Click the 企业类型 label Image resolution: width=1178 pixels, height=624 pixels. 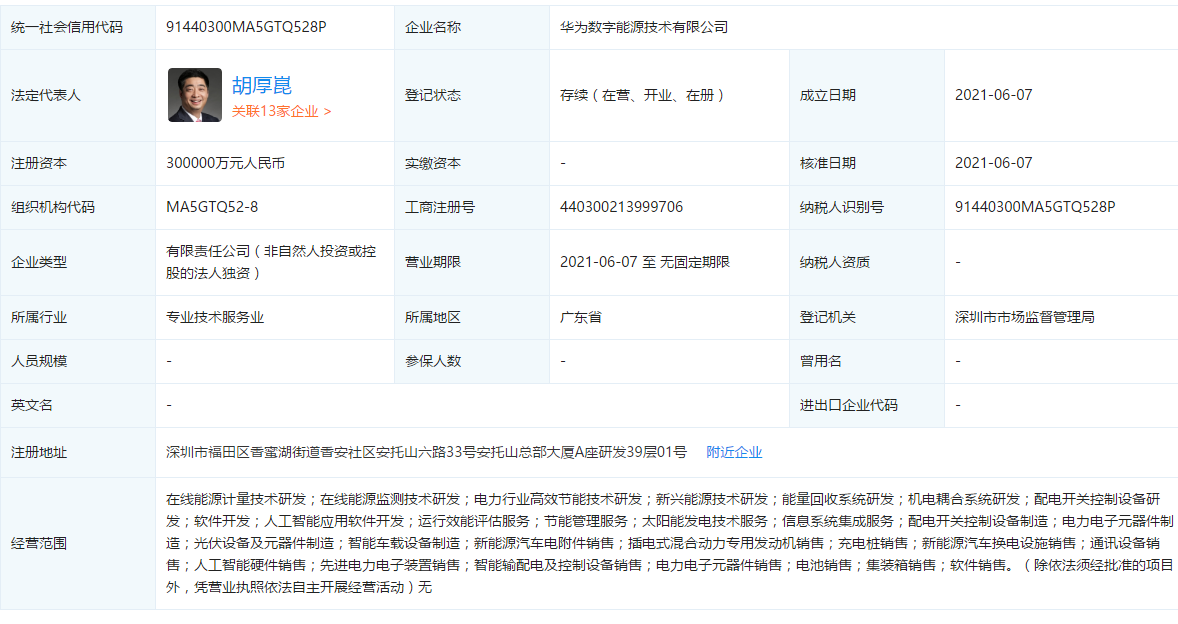[x=39, y=262]
